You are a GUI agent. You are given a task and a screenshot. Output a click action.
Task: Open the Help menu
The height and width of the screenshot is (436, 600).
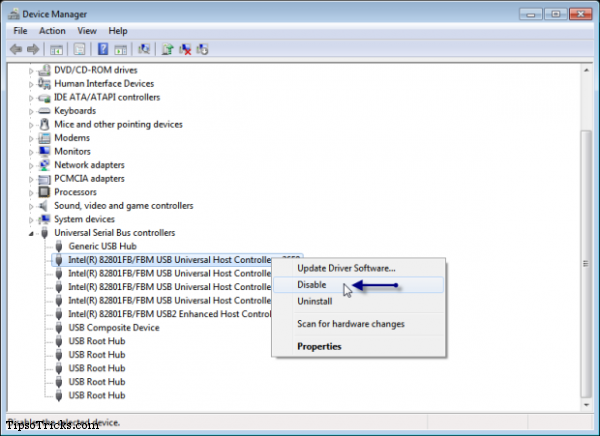[x=117, y=31]
